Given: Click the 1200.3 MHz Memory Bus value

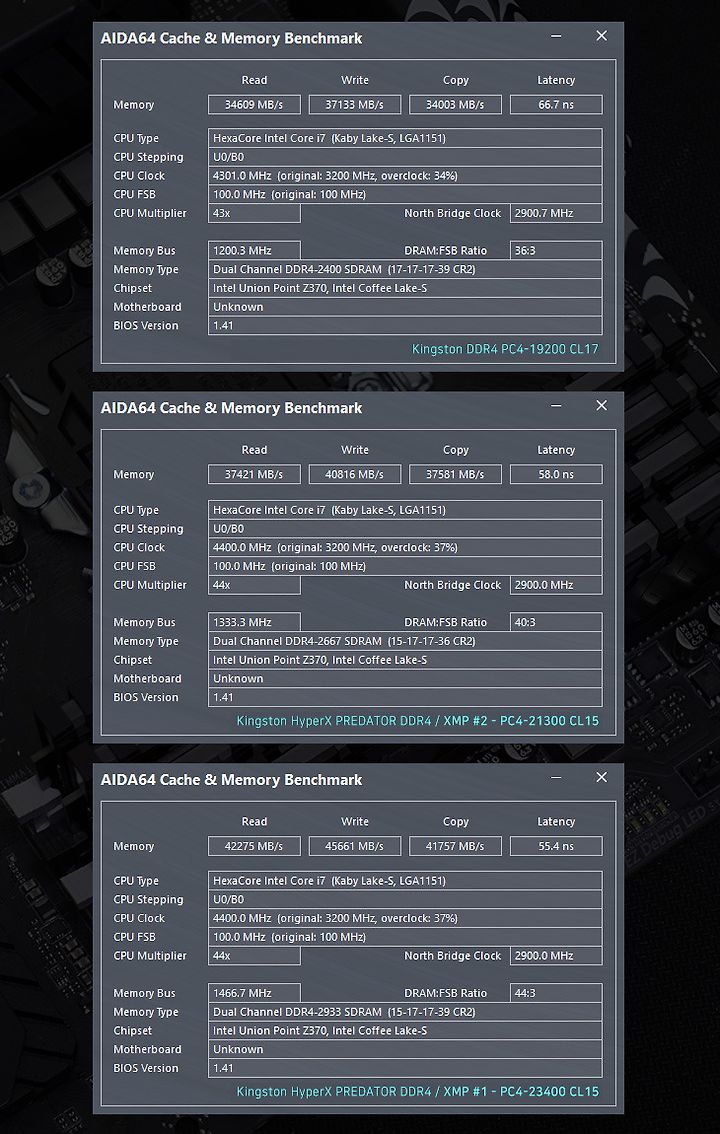Looking at the screenshot, I should point(254,251).
